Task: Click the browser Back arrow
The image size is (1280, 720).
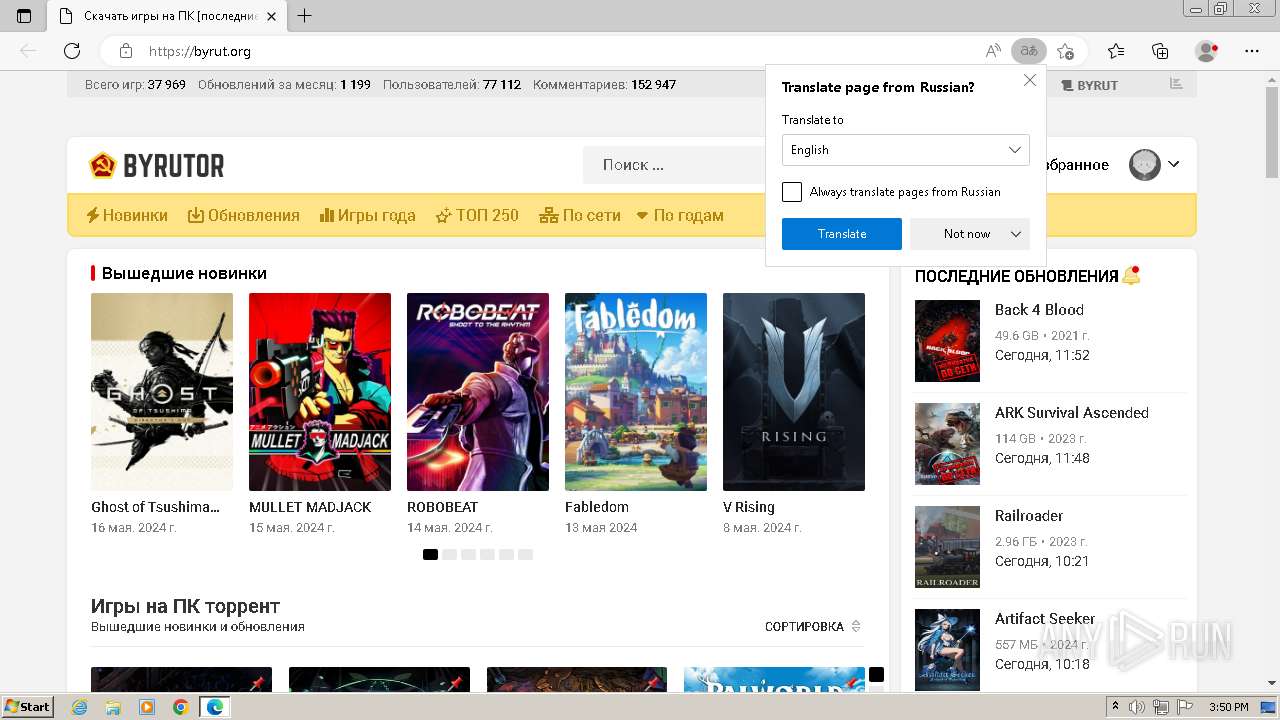Action: pos(28,51)
